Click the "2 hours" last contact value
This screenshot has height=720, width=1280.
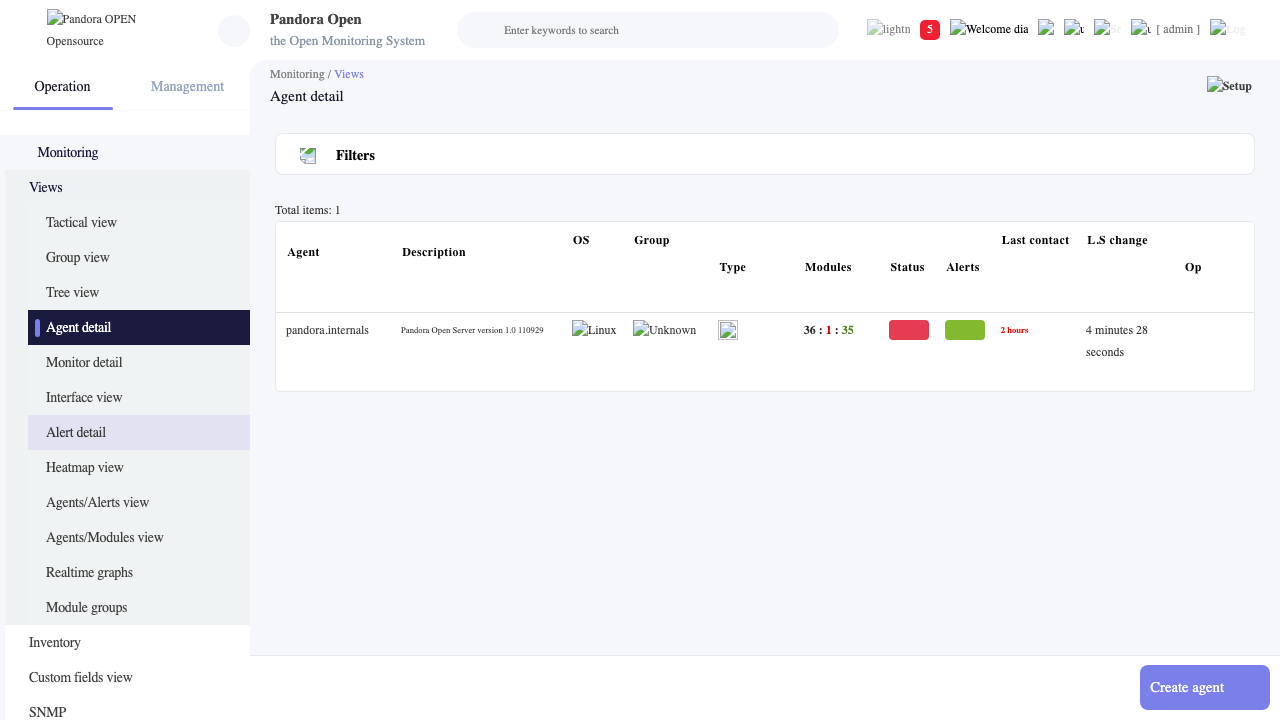pyautogui.click(x=1014, y=330)
